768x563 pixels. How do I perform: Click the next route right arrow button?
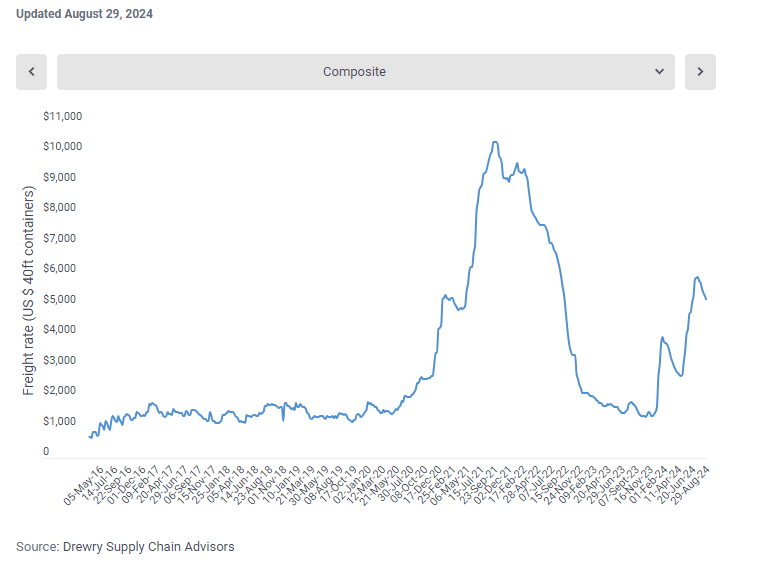coord(700,72)
